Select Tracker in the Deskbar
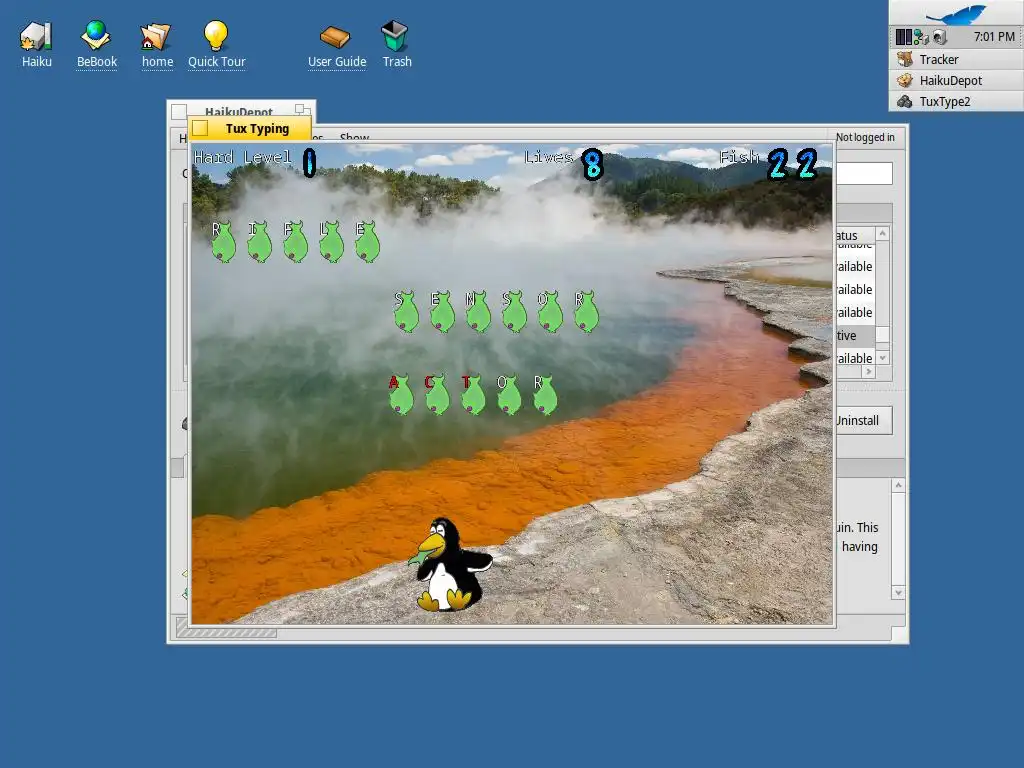 (957, 59)
